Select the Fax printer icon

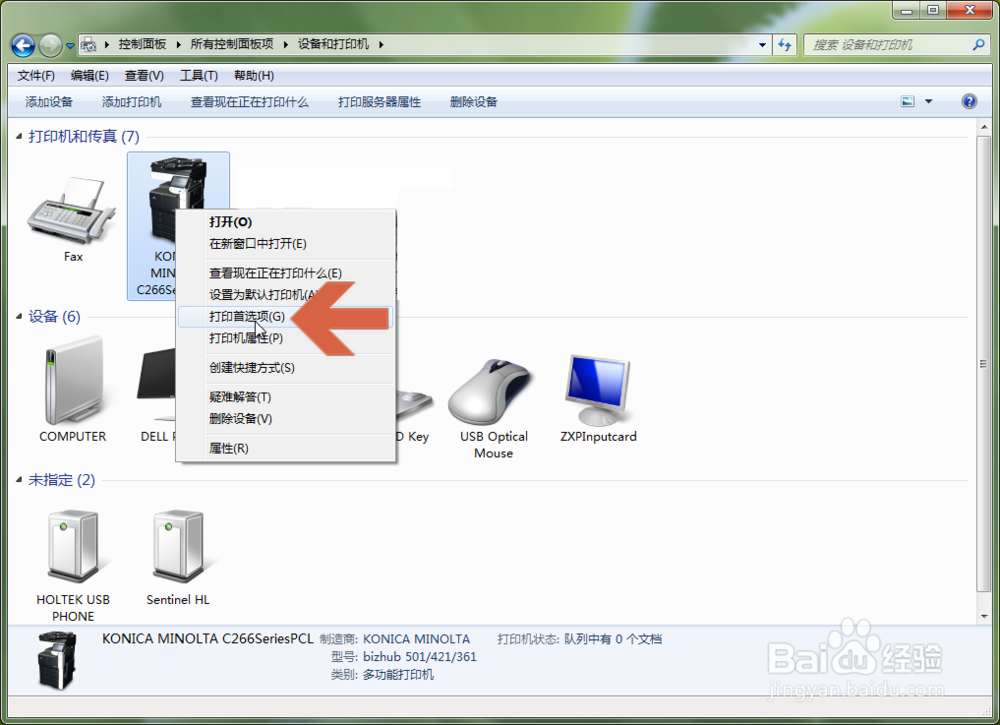(72, 210)
